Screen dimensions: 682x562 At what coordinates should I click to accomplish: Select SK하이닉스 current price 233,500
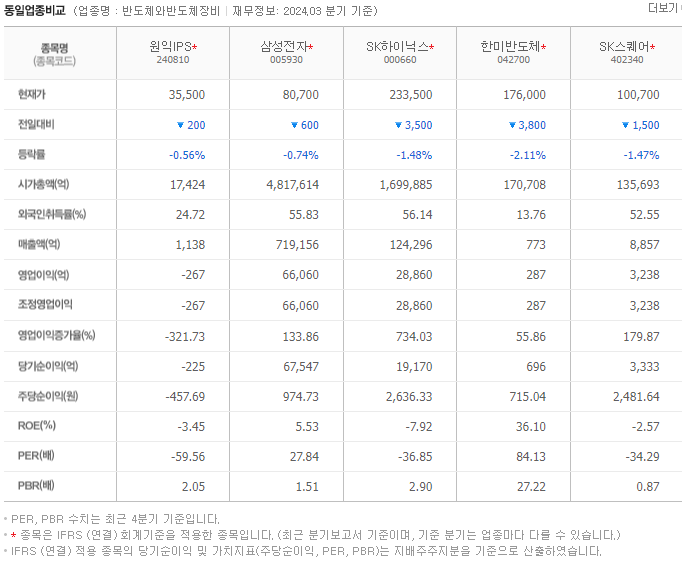tap(411, 95)
